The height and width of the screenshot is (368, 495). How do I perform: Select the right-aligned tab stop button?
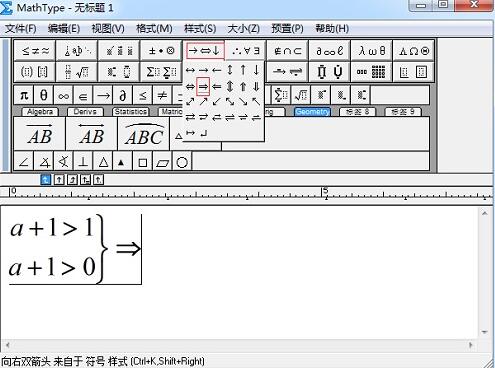tap(72, 180)
